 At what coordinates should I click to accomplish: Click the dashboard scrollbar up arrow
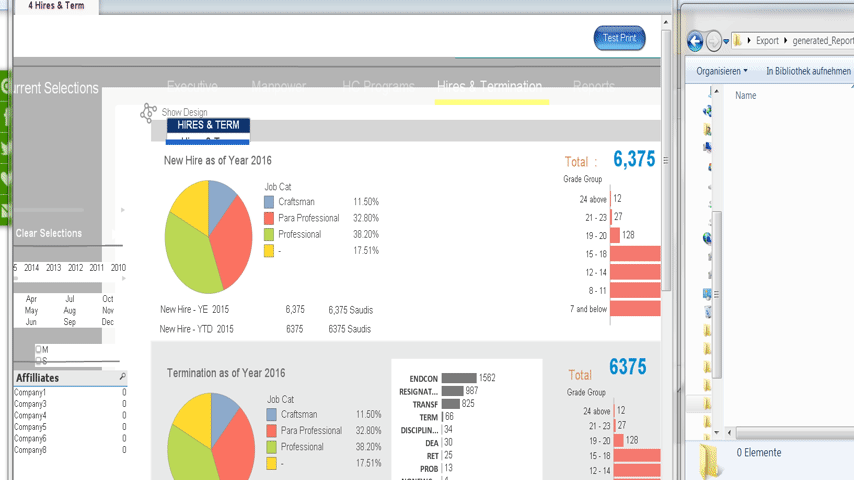pyautogui.click(x=666, y=22)
